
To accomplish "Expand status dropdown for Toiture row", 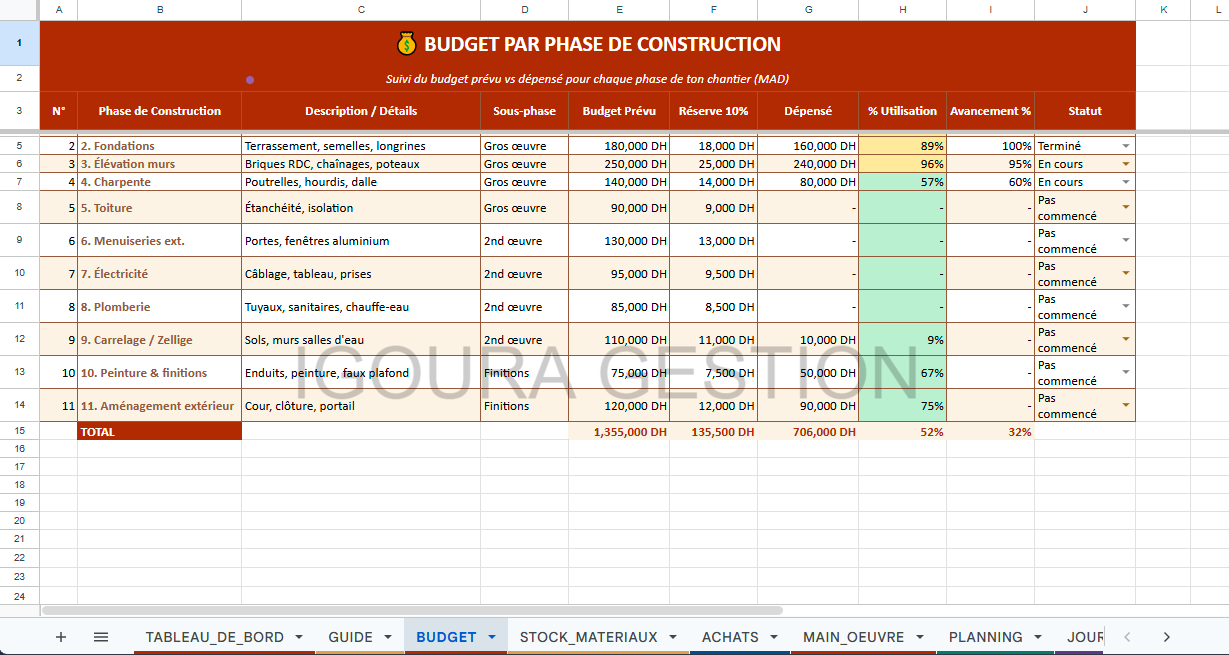I will [x=1126, y=208].
